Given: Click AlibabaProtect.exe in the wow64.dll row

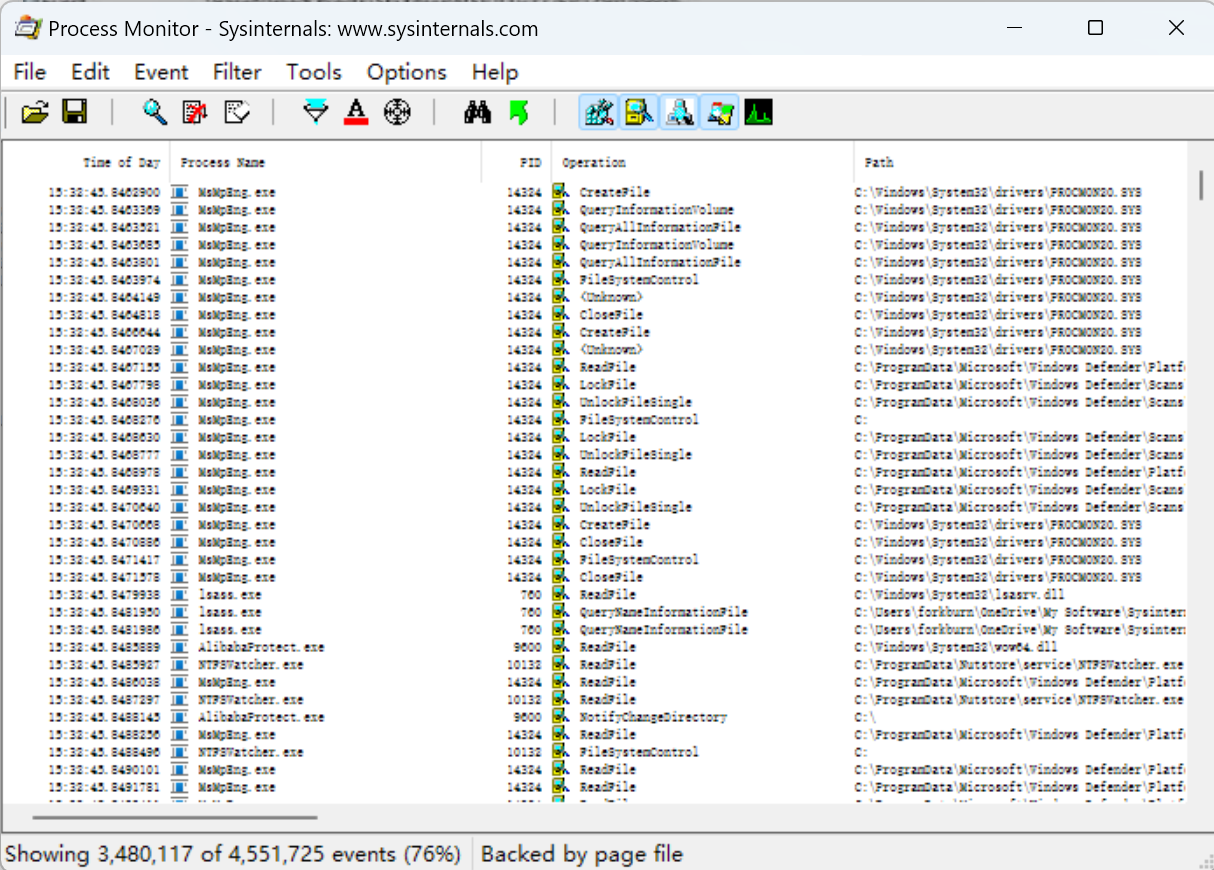Looking at the screenshot, I should tap(261, 647).
